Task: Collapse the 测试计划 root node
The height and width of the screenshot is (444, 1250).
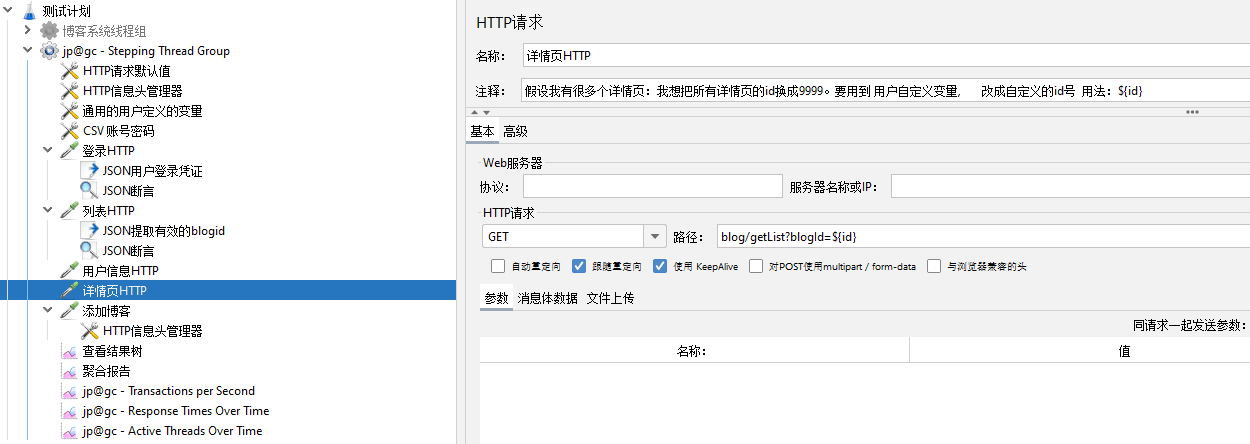Action: tap(8, 11)
